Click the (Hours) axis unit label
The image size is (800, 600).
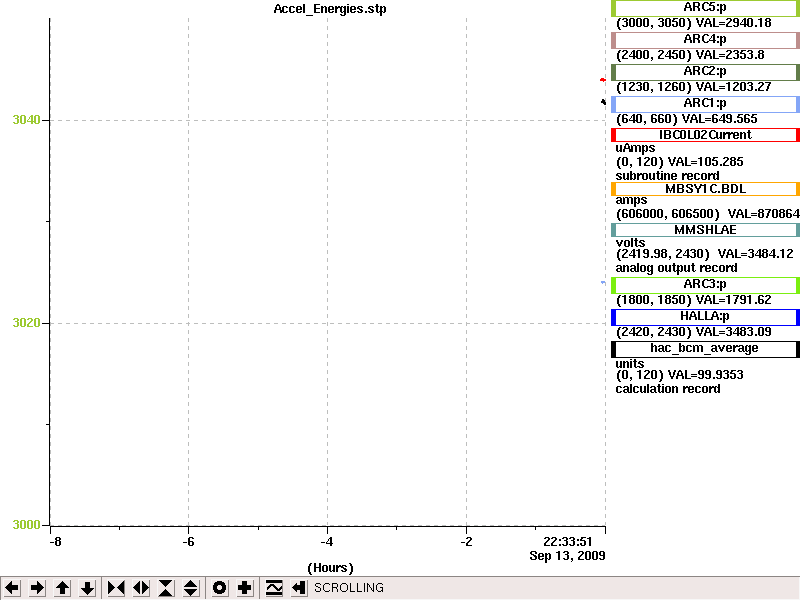click(330, 568)
